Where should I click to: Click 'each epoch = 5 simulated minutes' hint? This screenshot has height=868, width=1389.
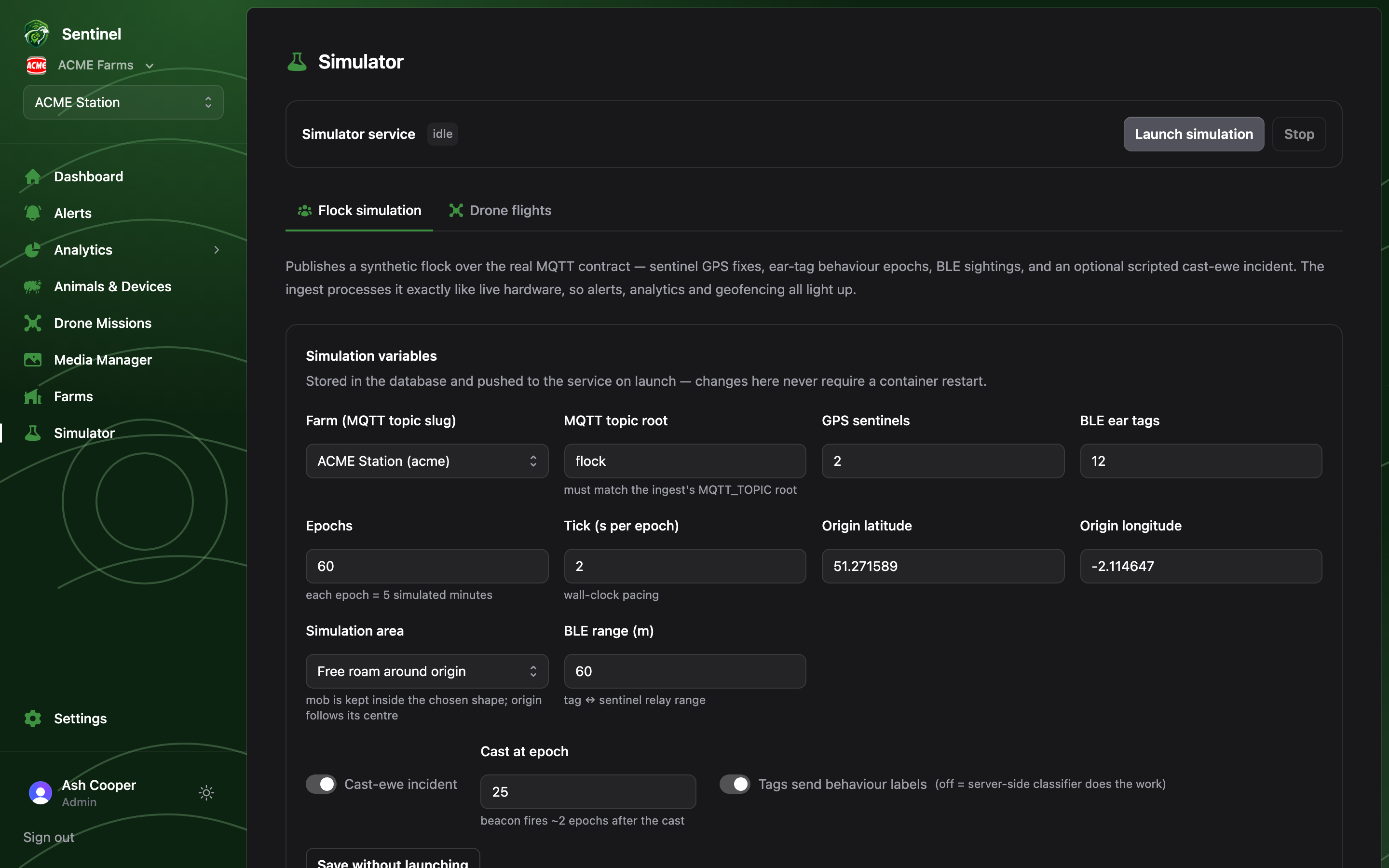(399, 595)
